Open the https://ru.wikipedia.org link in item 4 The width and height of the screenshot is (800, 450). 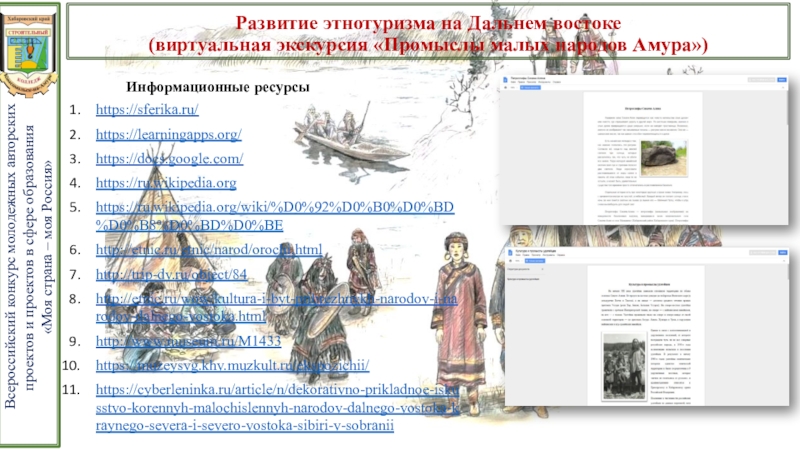coord(166,183)
